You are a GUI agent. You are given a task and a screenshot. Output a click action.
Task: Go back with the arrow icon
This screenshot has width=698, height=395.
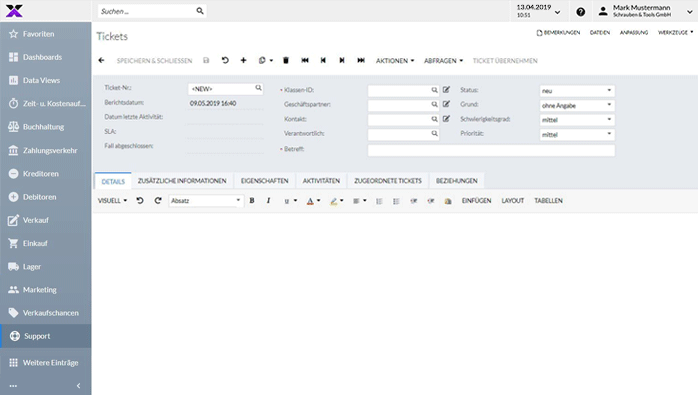(101, 60)
